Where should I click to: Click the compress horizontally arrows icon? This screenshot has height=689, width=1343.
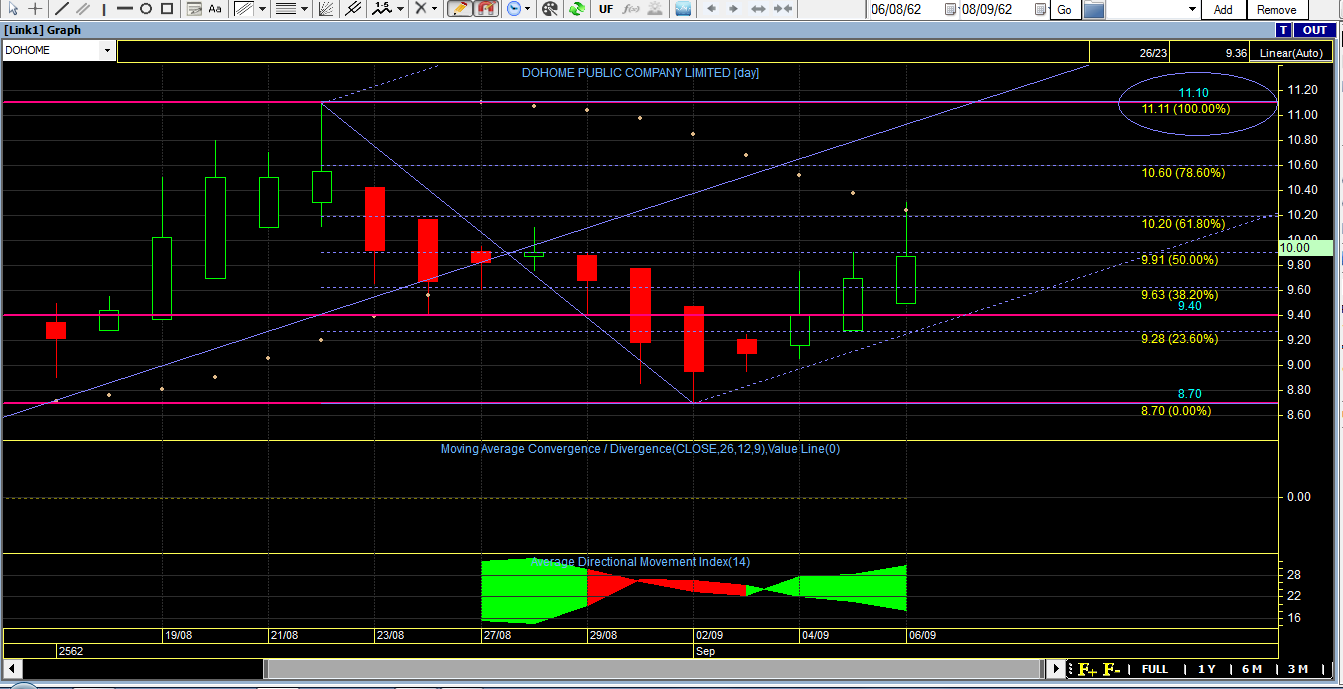click(x=783, y=9)
